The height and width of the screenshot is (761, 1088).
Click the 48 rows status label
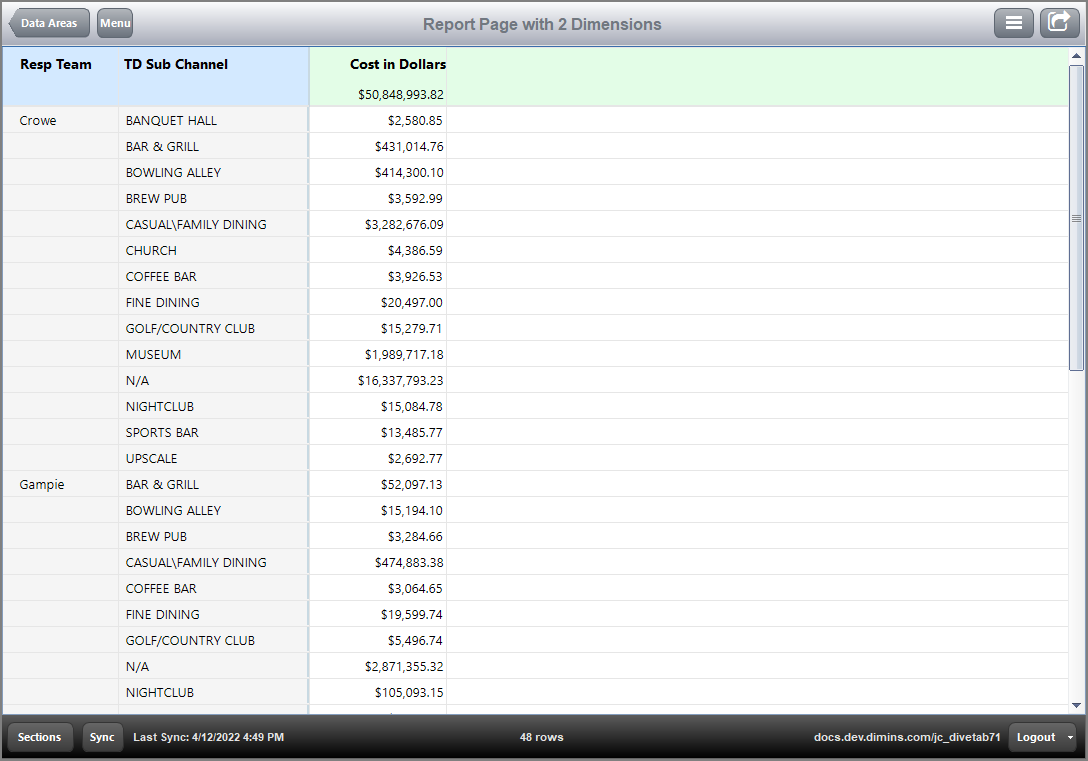(541, 737)
